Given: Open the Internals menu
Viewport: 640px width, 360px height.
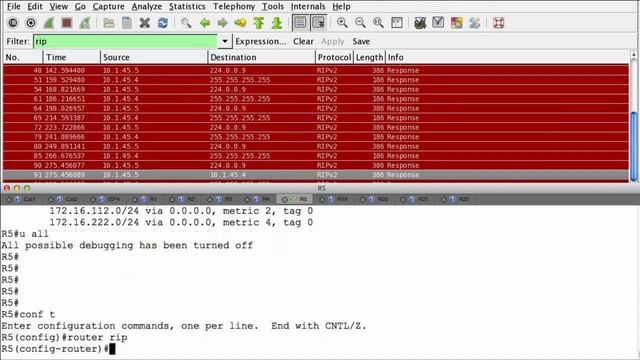Looking at the screenshot, I should click(308, 7).
